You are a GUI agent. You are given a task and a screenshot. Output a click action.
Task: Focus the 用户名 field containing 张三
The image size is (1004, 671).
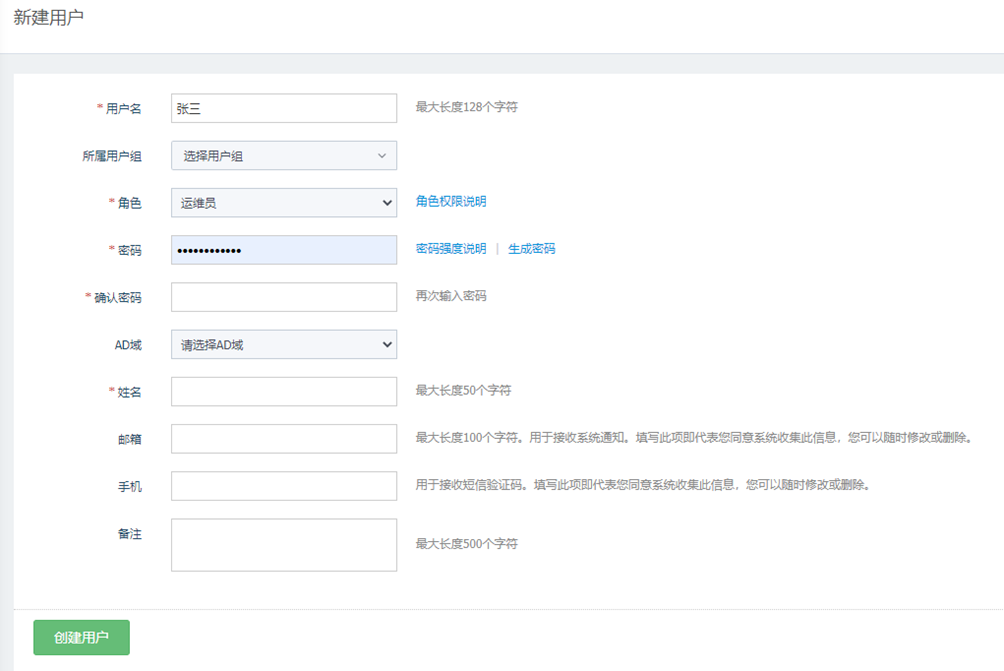(x=284, y=109)
